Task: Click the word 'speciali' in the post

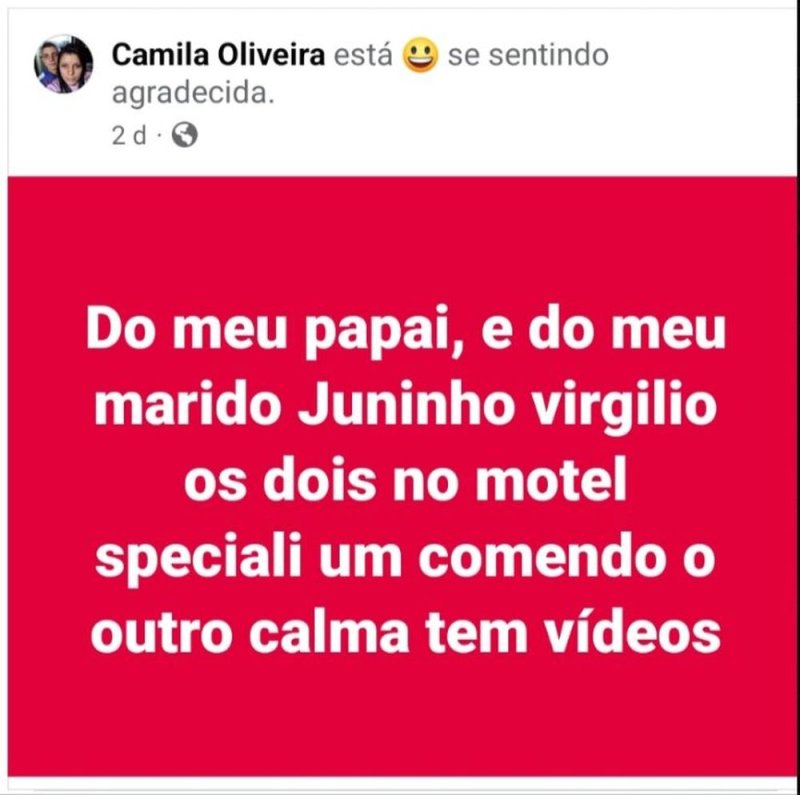Action: coord(198,560)
